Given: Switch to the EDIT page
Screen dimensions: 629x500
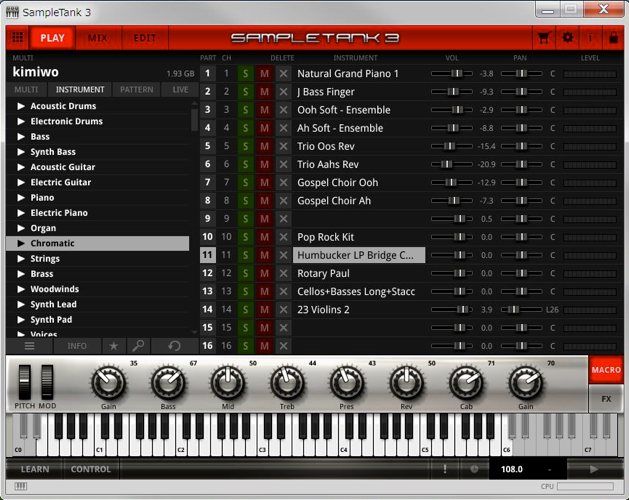Looking at the screenshot, I should click(x=144, y=38).
